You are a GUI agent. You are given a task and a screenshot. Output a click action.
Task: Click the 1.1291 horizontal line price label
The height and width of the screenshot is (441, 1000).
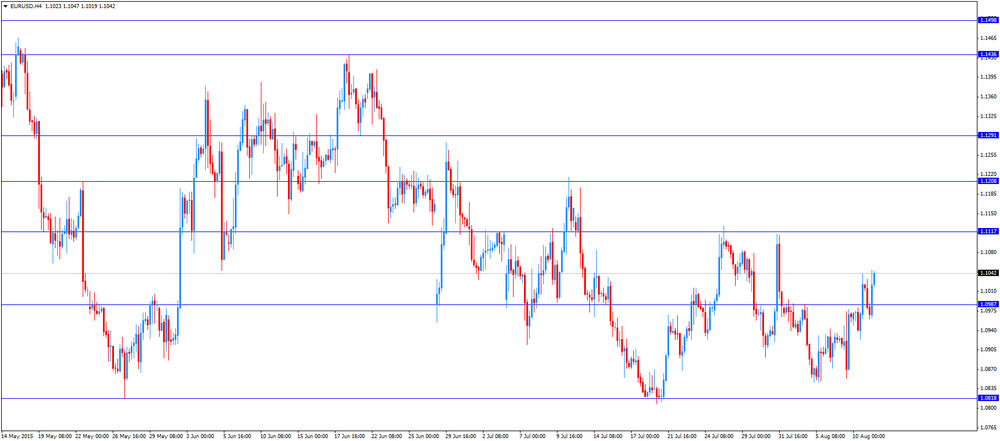(987, 135)
